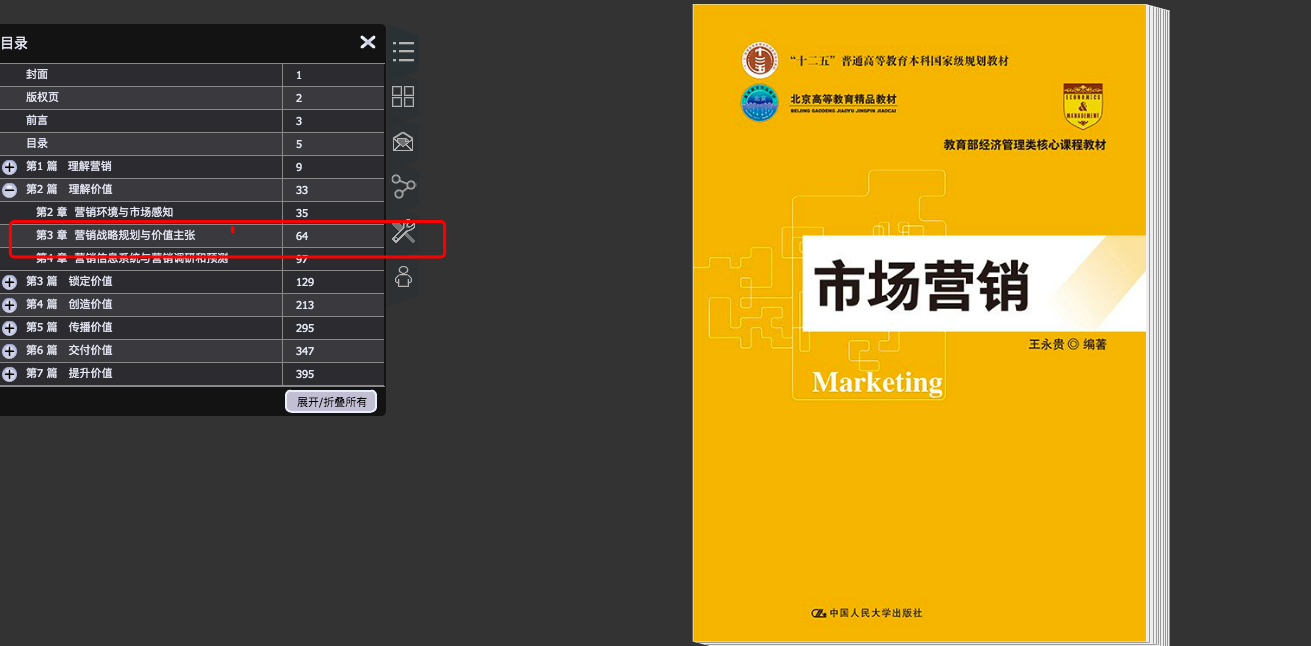Open 第3 章 营销战略规划与价值主张
Image resolution: width=1311 pixels, height=646 pixels.
coord(115,235)
